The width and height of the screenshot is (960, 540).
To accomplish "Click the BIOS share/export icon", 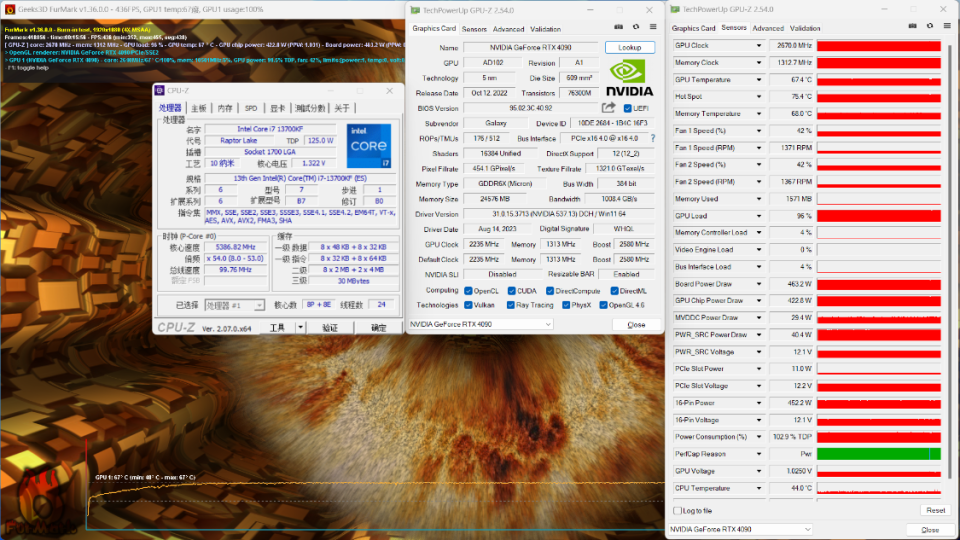I will click(x=608, y=108).
